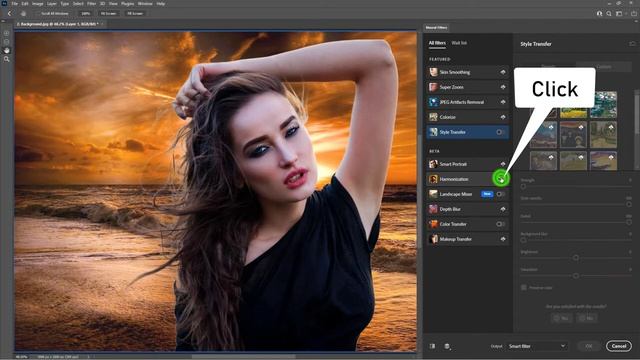Reset Style Transfer parameters icon in panel header
Screen dimensions: 640x360
click(632, 44)
